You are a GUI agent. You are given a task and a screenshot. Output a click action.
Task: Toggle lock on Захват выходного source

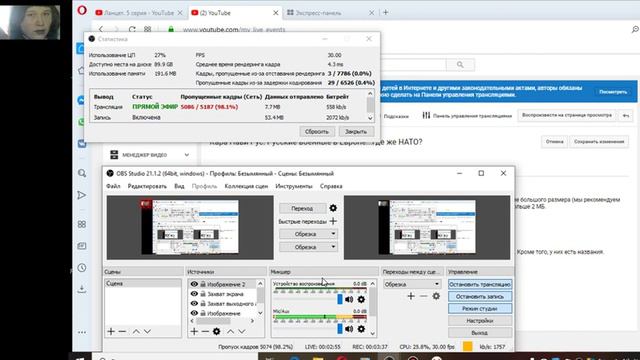coord(203,304)
